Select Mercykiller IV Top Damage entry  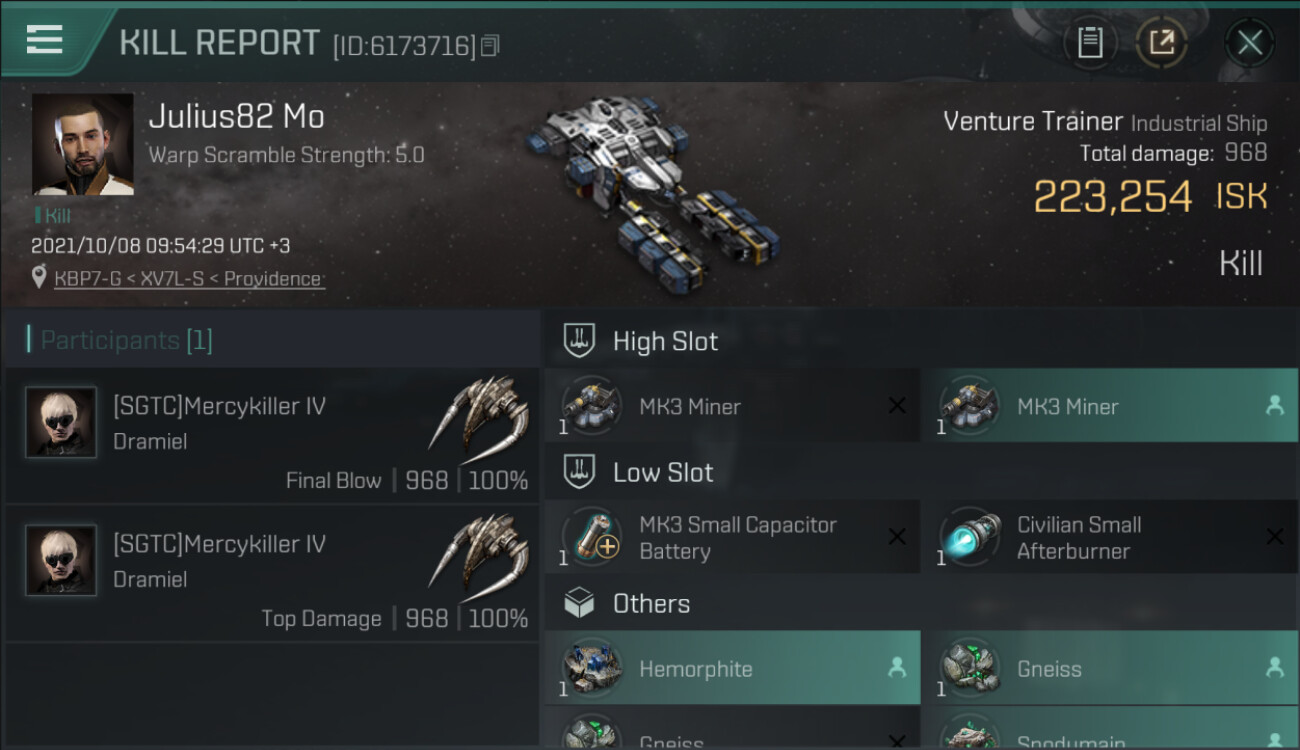272,575
